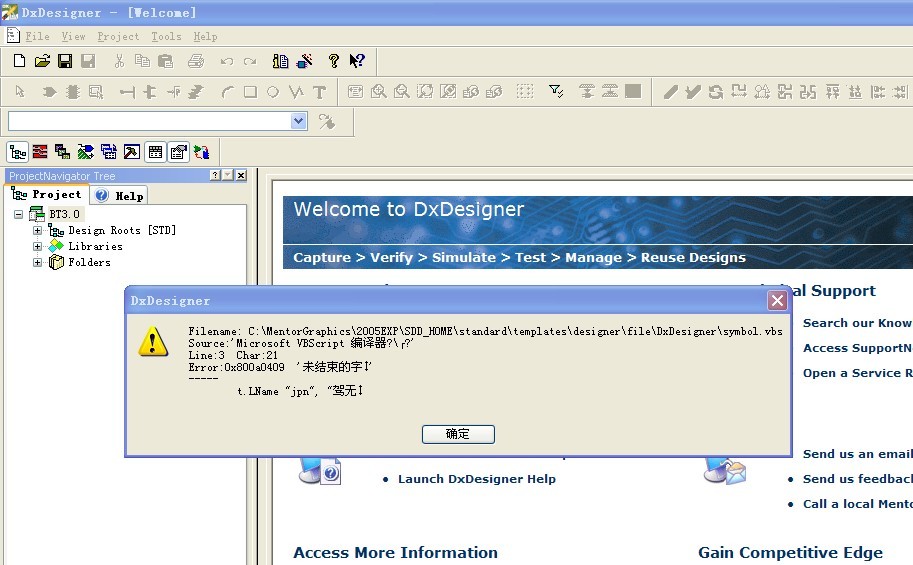The image size is (913, 565).
Task: Click the wand icon beside the combo box
Action: coord(327,121)
